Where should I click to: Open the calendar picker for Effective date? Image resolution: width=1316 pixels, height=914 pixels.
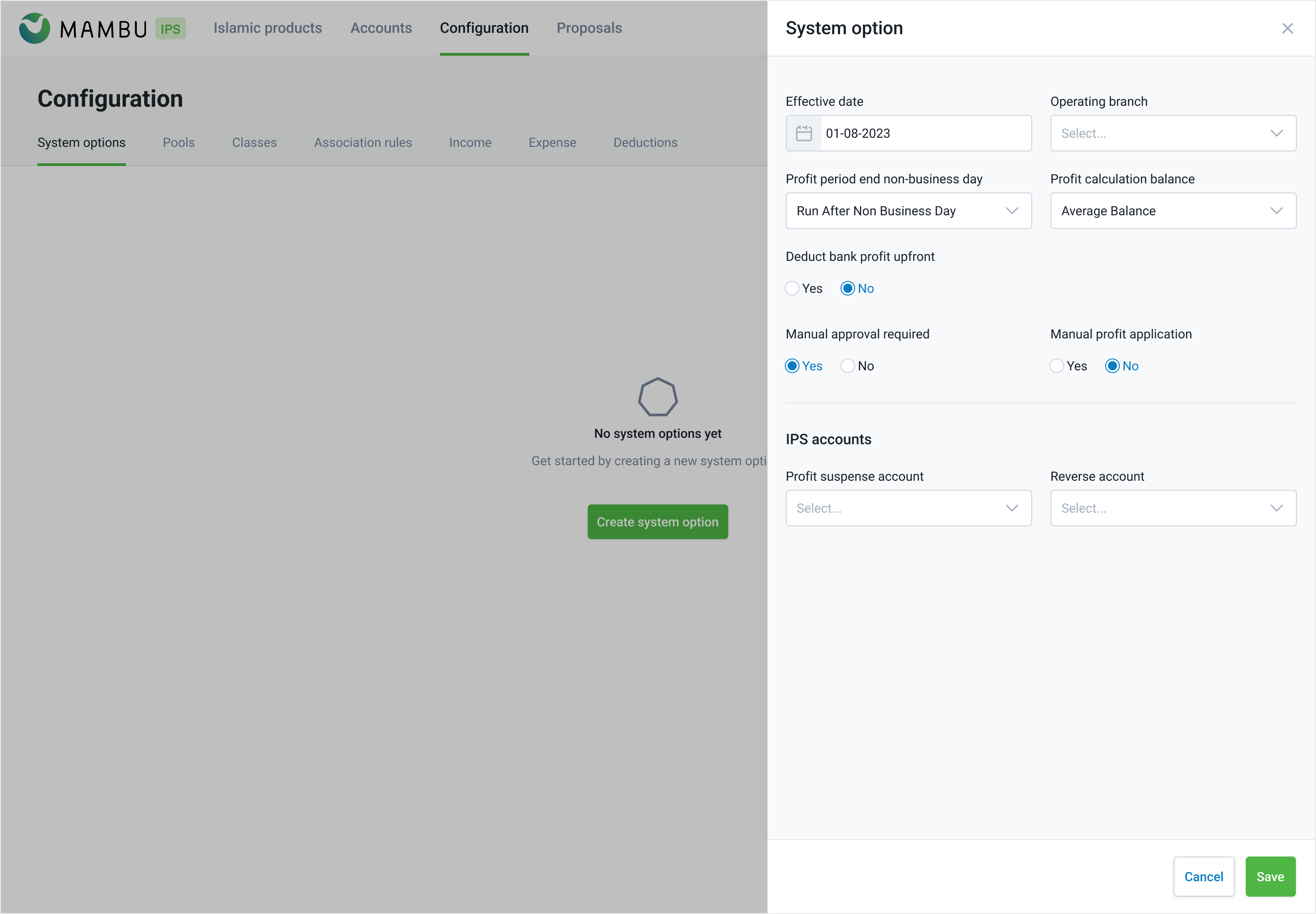pos(804,133)
